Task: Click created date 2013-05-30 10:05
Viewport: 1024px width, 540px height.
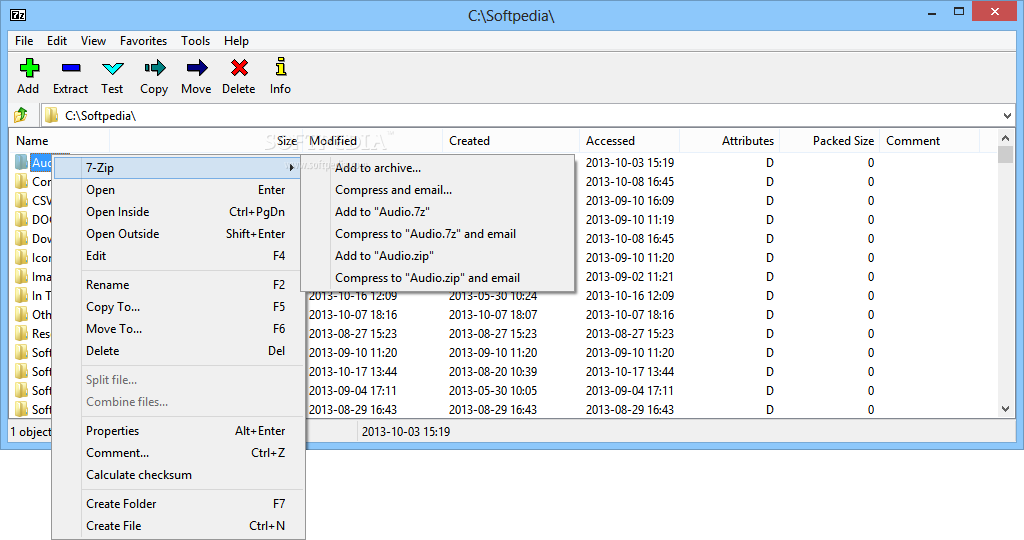Action: click(x=493, y=390)
